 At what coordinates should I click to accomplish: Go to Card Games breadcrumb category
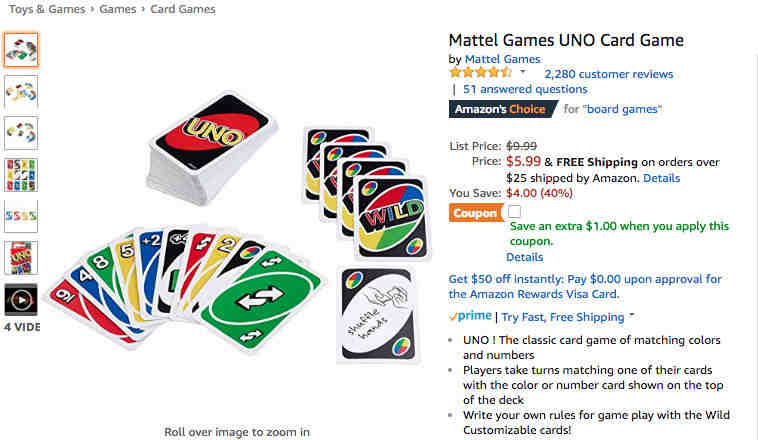183,9
